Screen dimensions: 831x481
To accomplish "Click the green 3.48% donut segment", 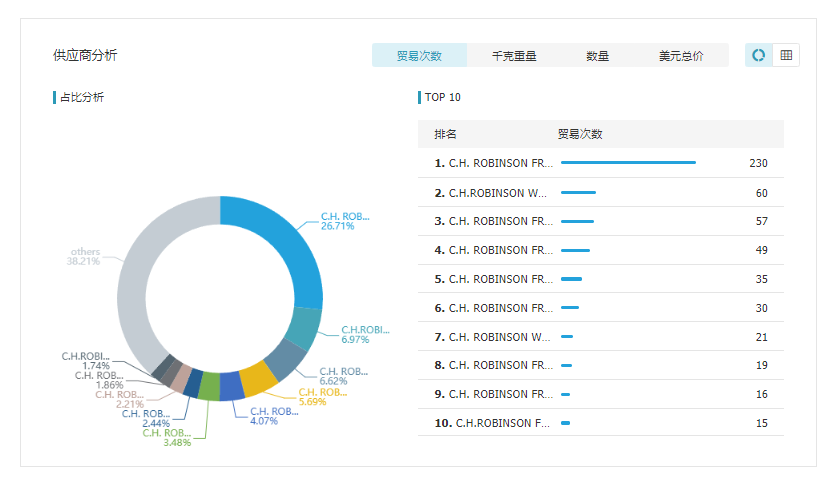I will tap(209, 385).
